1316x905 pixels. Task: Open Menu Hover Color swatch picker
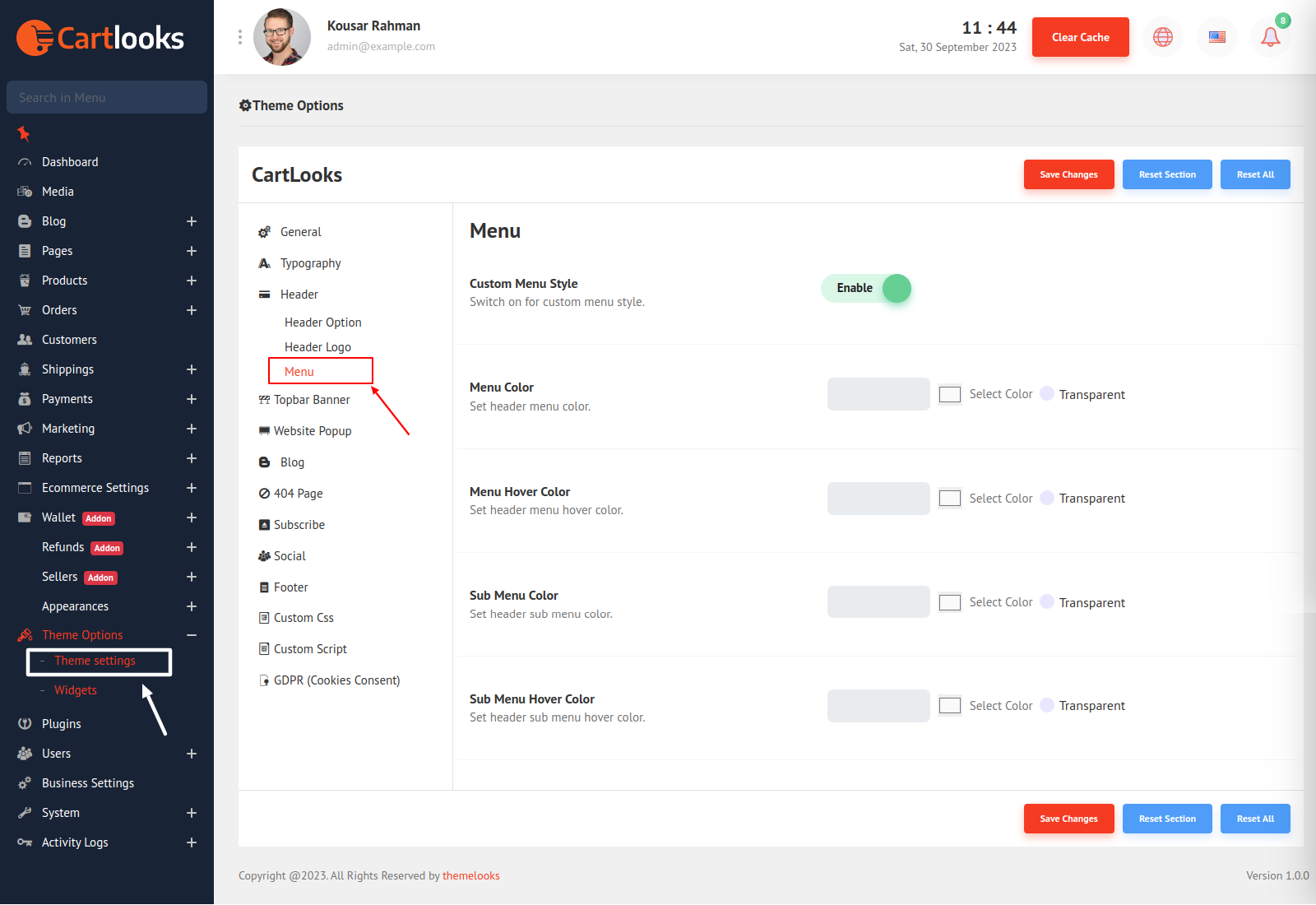[950, 499]
